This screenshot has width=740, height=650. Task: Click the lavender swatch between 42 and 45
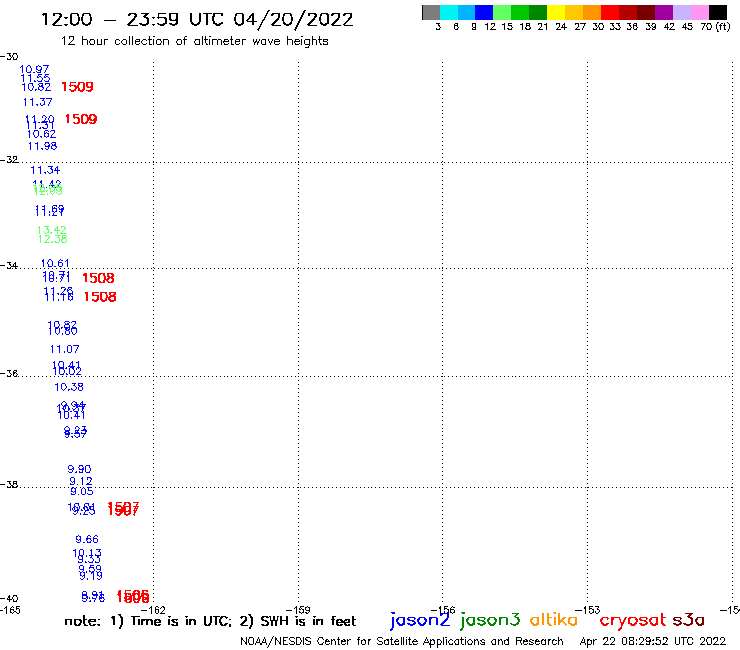pos(681,12)
